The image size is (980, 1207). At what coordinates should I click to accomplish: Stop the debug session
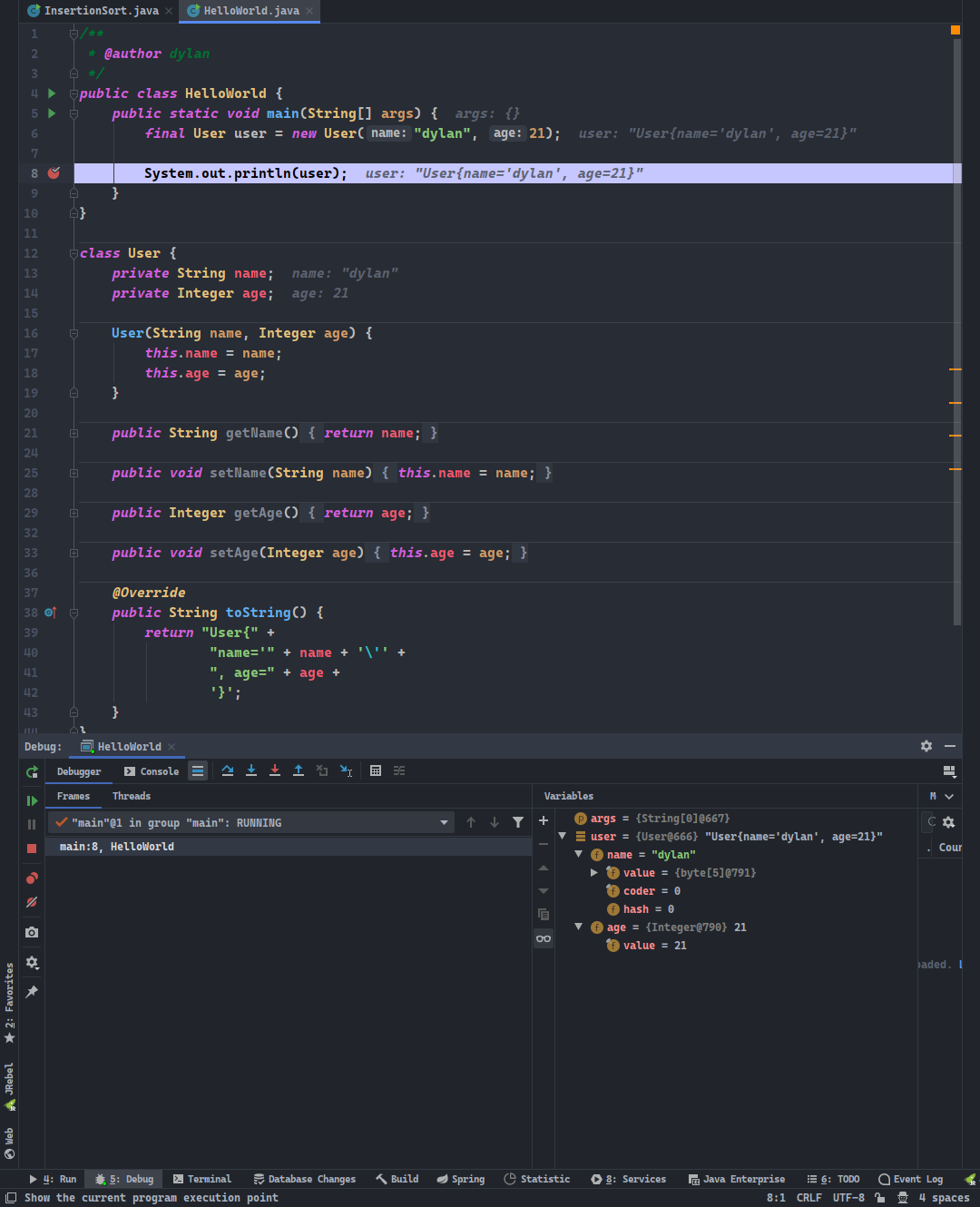coord(32,848)
